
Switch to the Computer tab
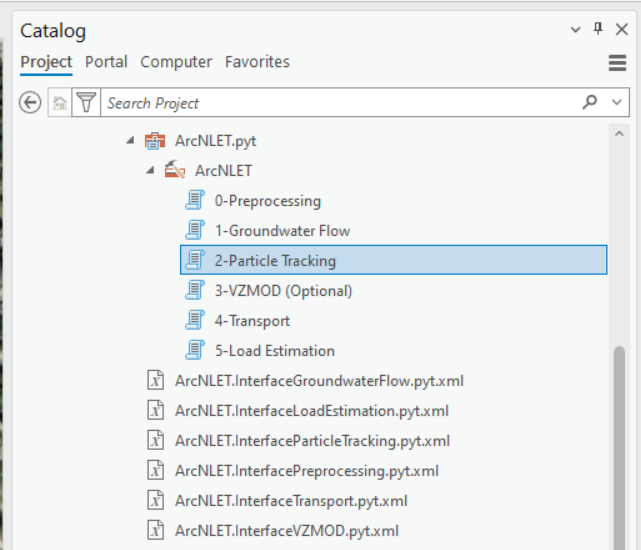(176, 62)
